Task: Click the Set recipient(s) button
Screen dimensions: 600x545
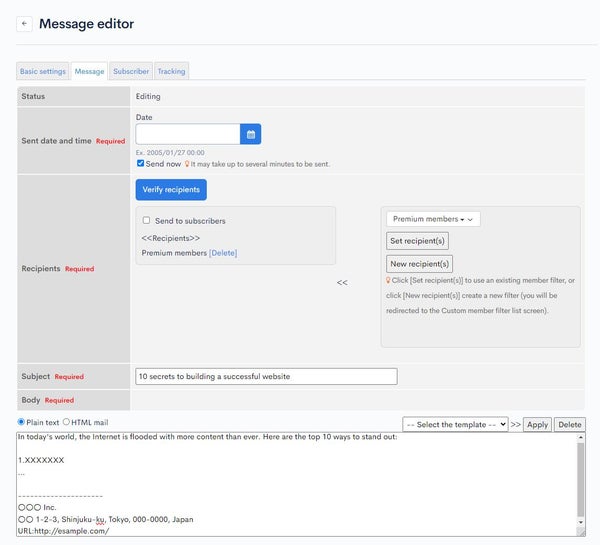Action: (x=417, y=241)
